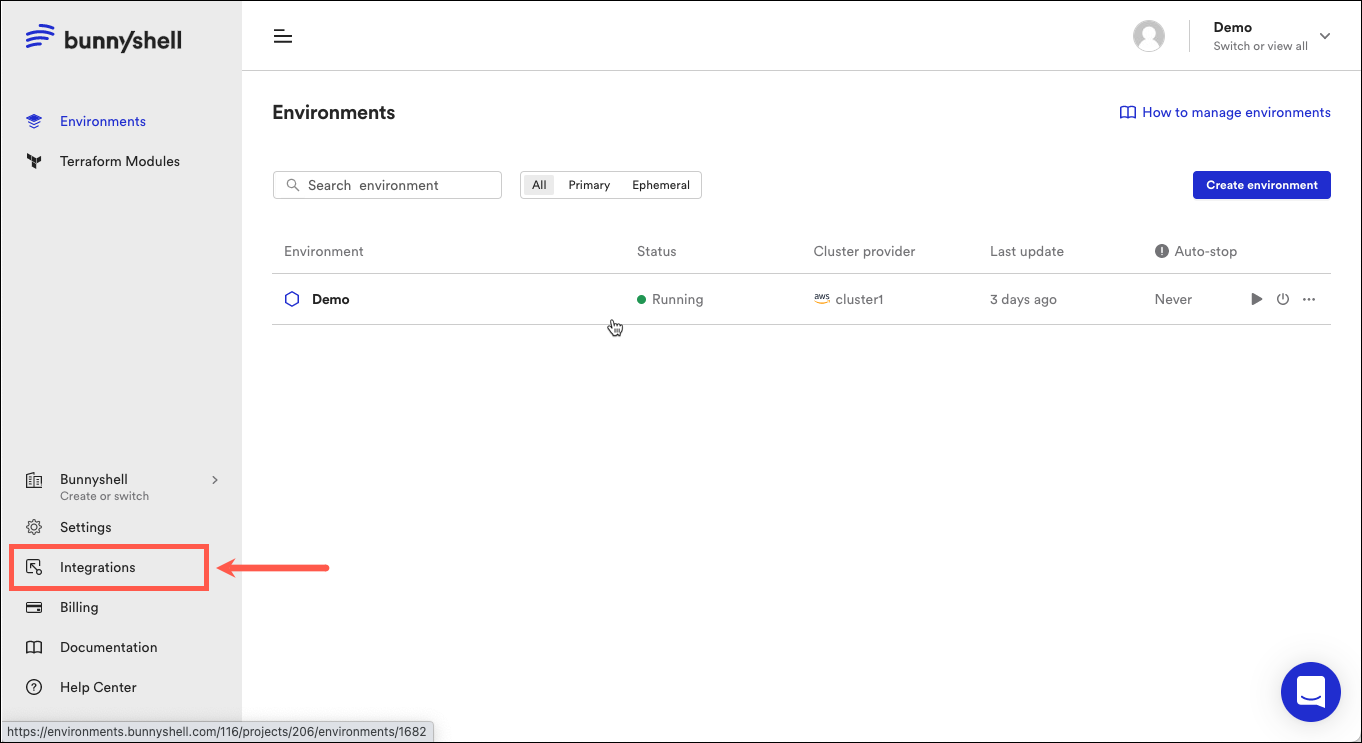Open Documentation in the sidebar
1362x743 pixels.
tap(109, 647)
